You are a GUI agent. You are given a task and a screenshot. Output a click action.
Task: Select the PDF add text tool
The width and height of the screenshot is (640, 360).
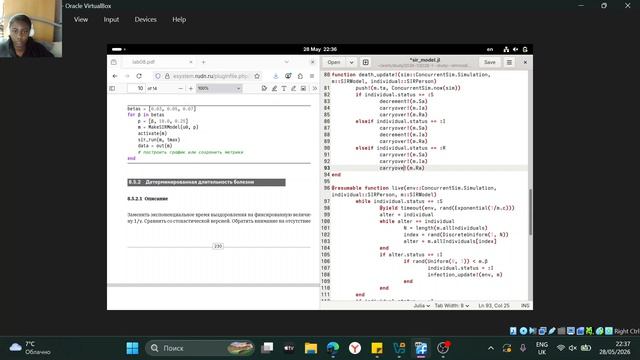(284, 88)
